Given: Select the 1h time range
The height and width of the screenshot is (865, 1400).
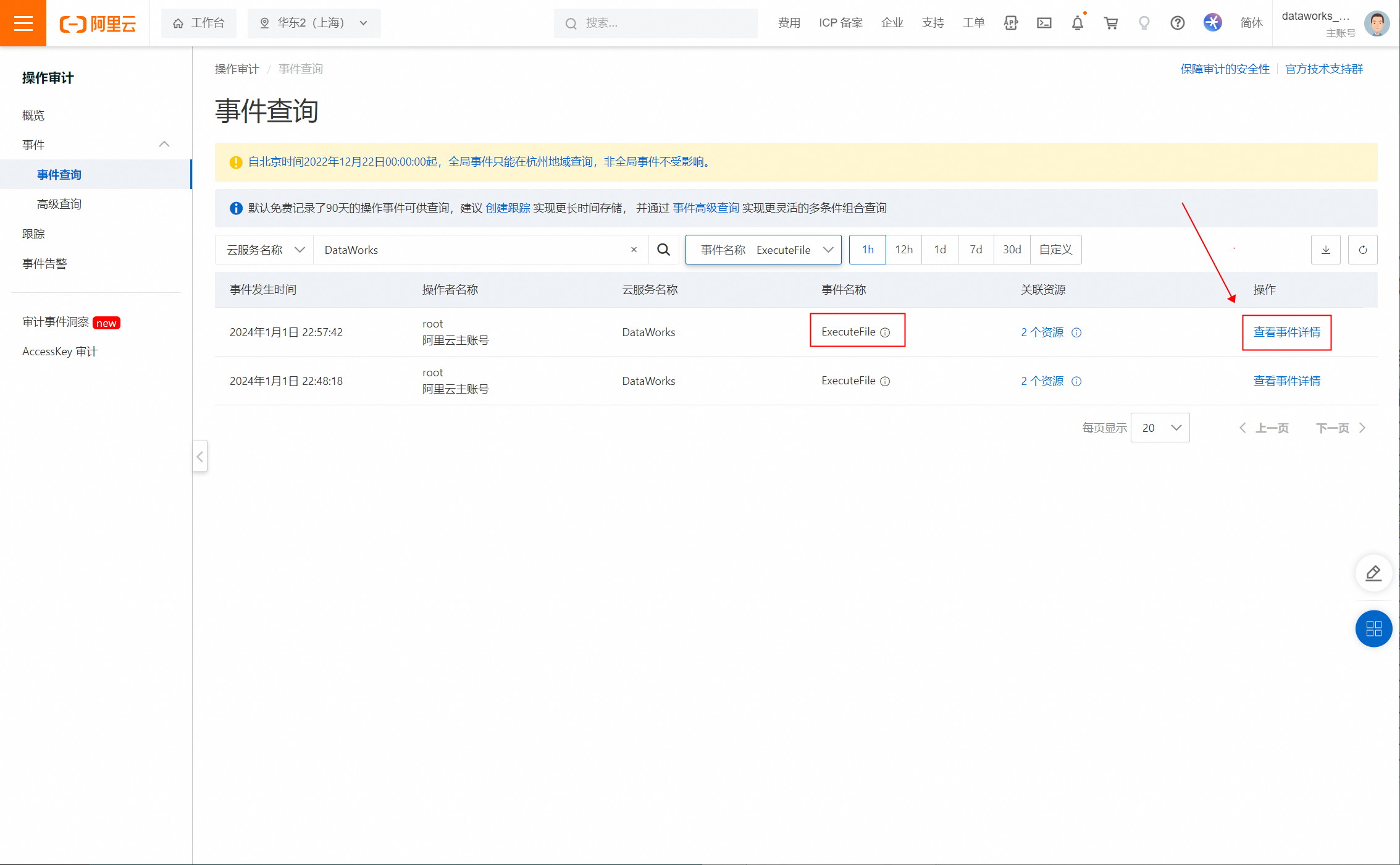Looking at the screenshot, I should click(868, 250).
